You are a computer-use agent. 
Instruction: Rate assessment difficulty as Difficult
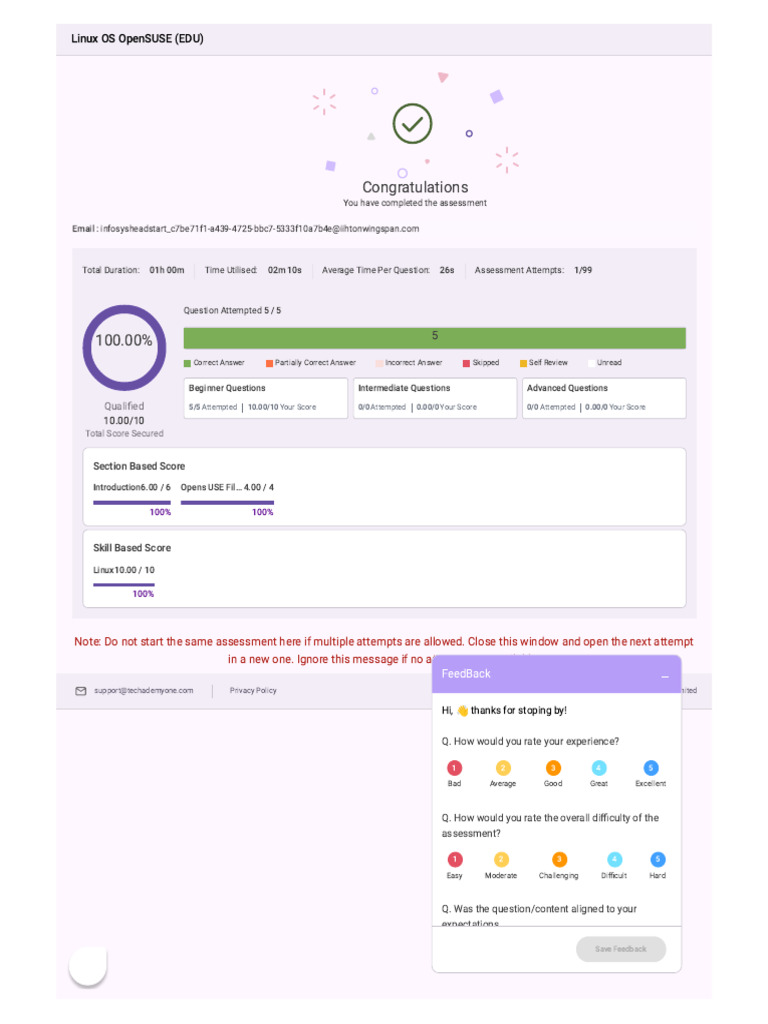pyautogui.click(x=614, y=859)
